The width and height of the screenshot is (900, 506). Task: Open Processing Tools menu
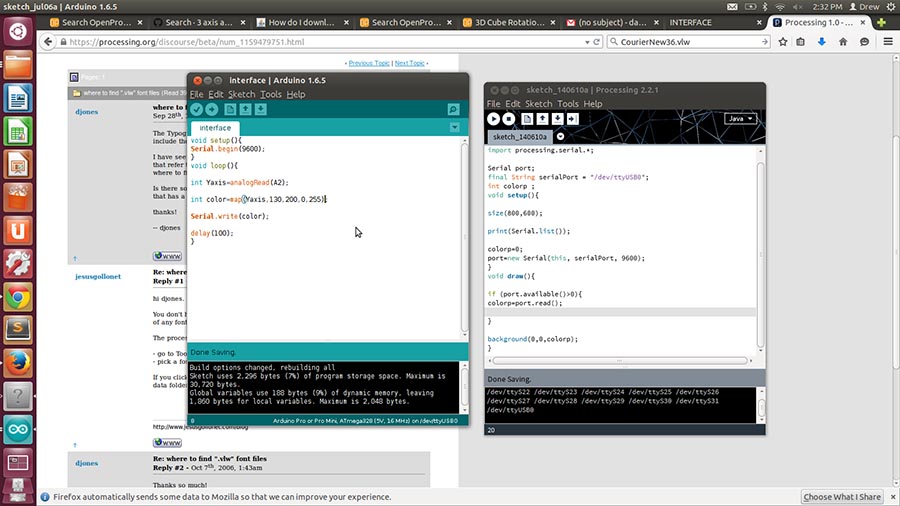[x=568, y=104]
